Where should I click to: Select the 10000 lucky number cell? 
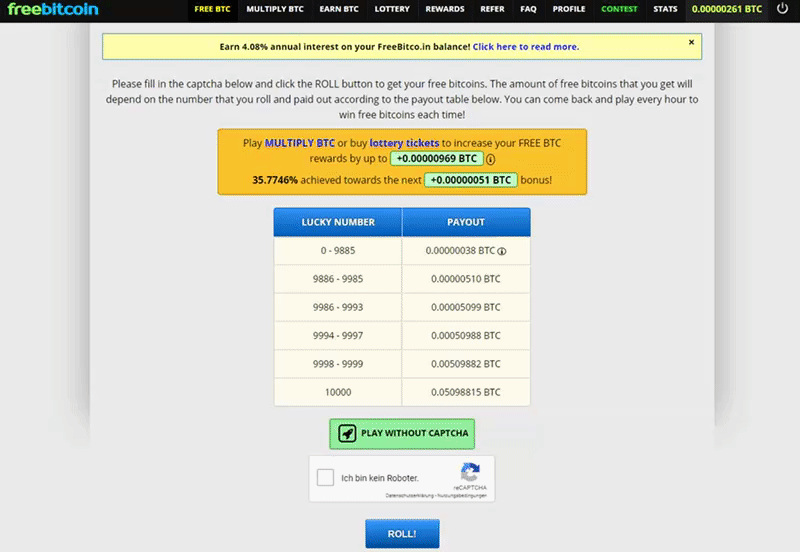coord(338,392)
